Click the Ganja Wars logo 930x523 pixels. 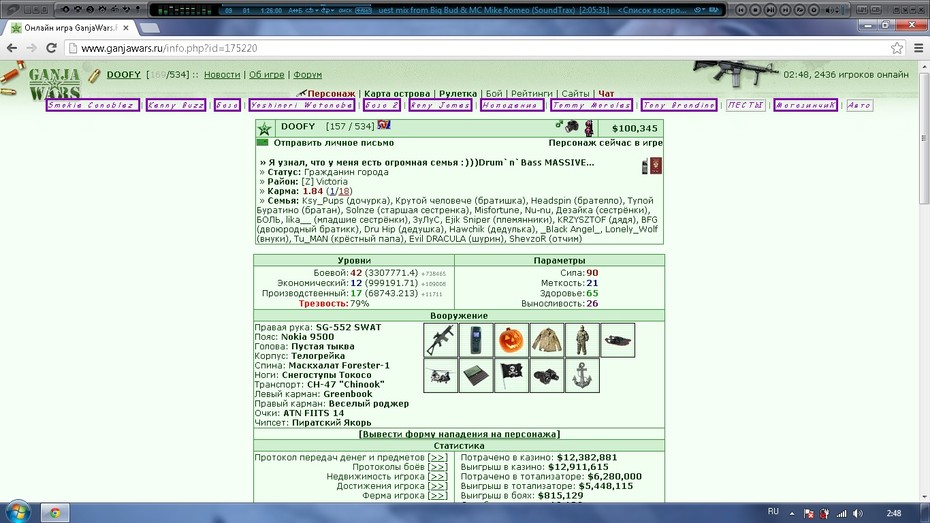tap(54, 84)
